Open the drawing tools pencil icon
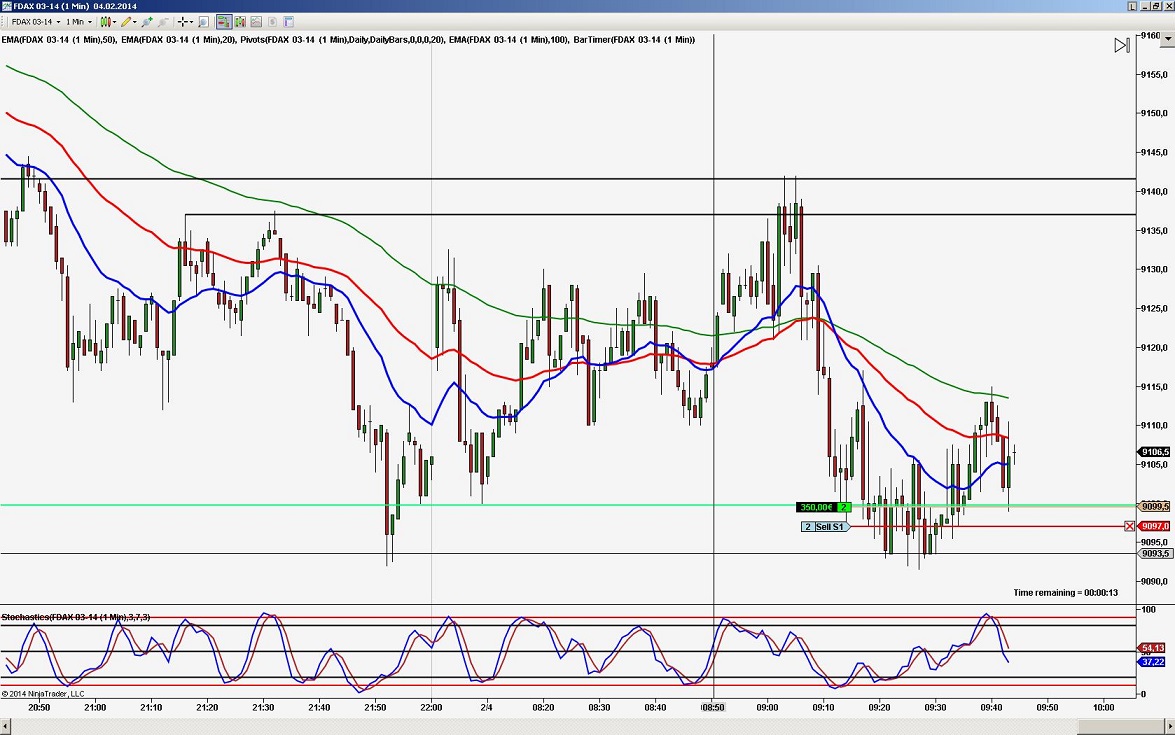The height and width of the screenshot is (735, 1175). click(x=126, y=21)
